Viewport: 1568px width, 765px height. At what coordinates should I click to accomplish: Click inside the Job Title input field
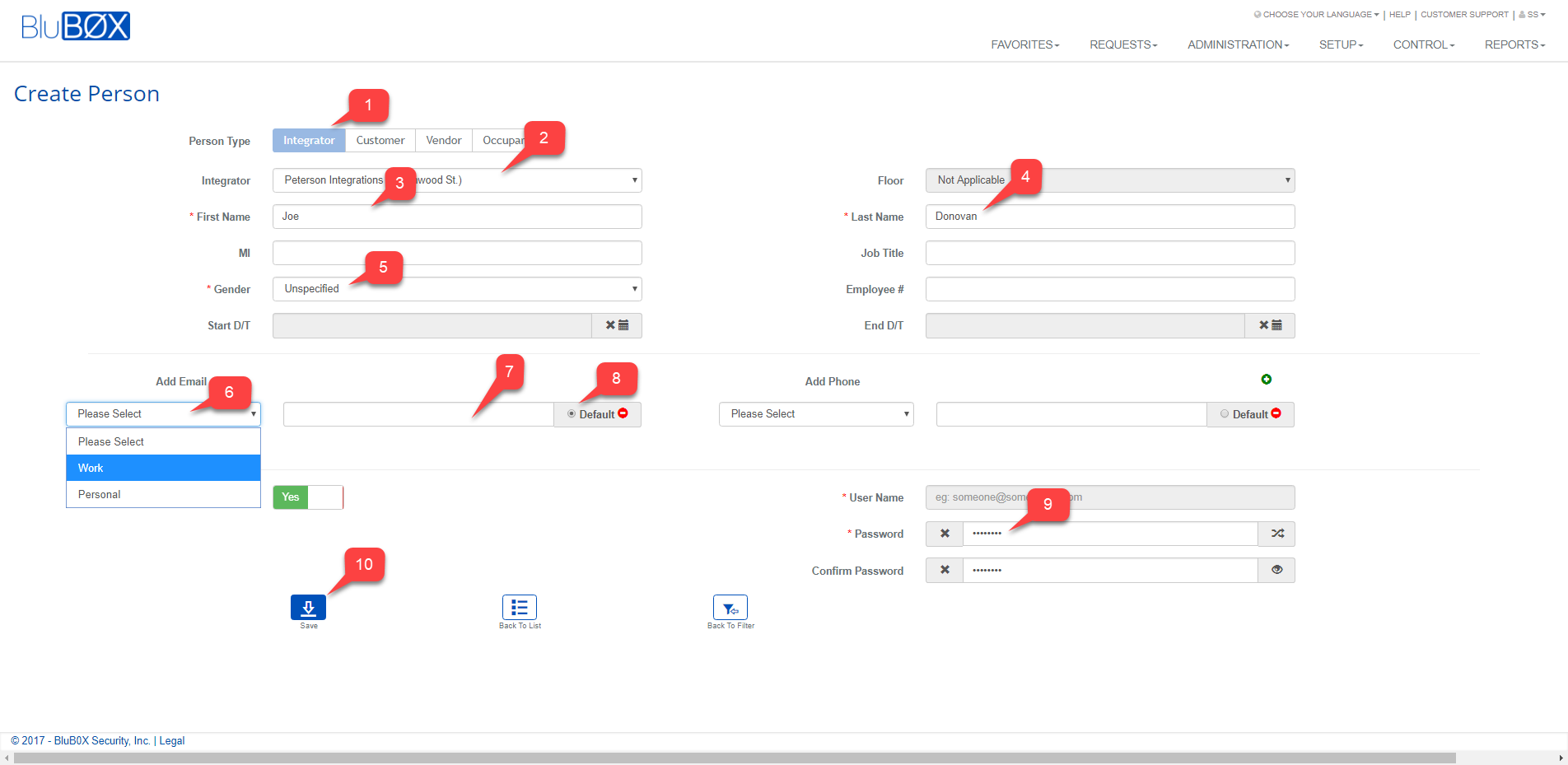pyautogui.click(x=1109, y=253)
